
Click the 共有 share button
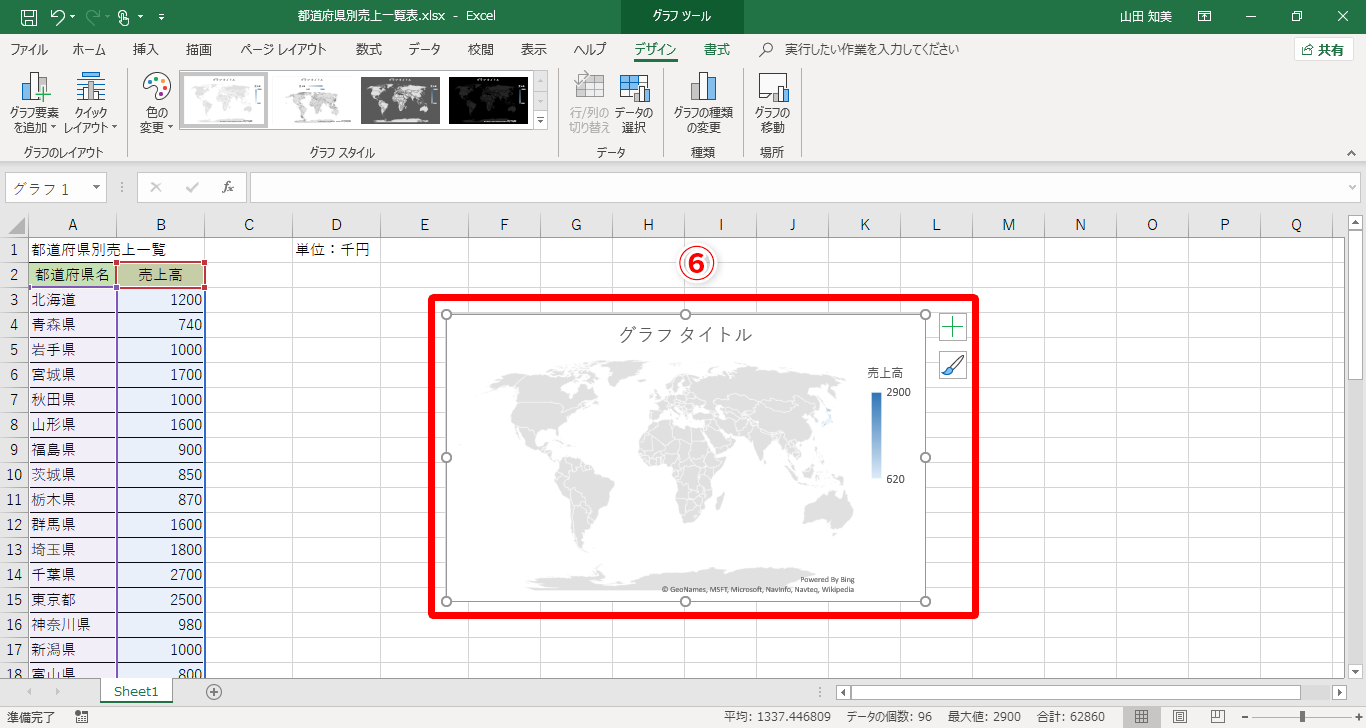click(x=1324, y=49)
